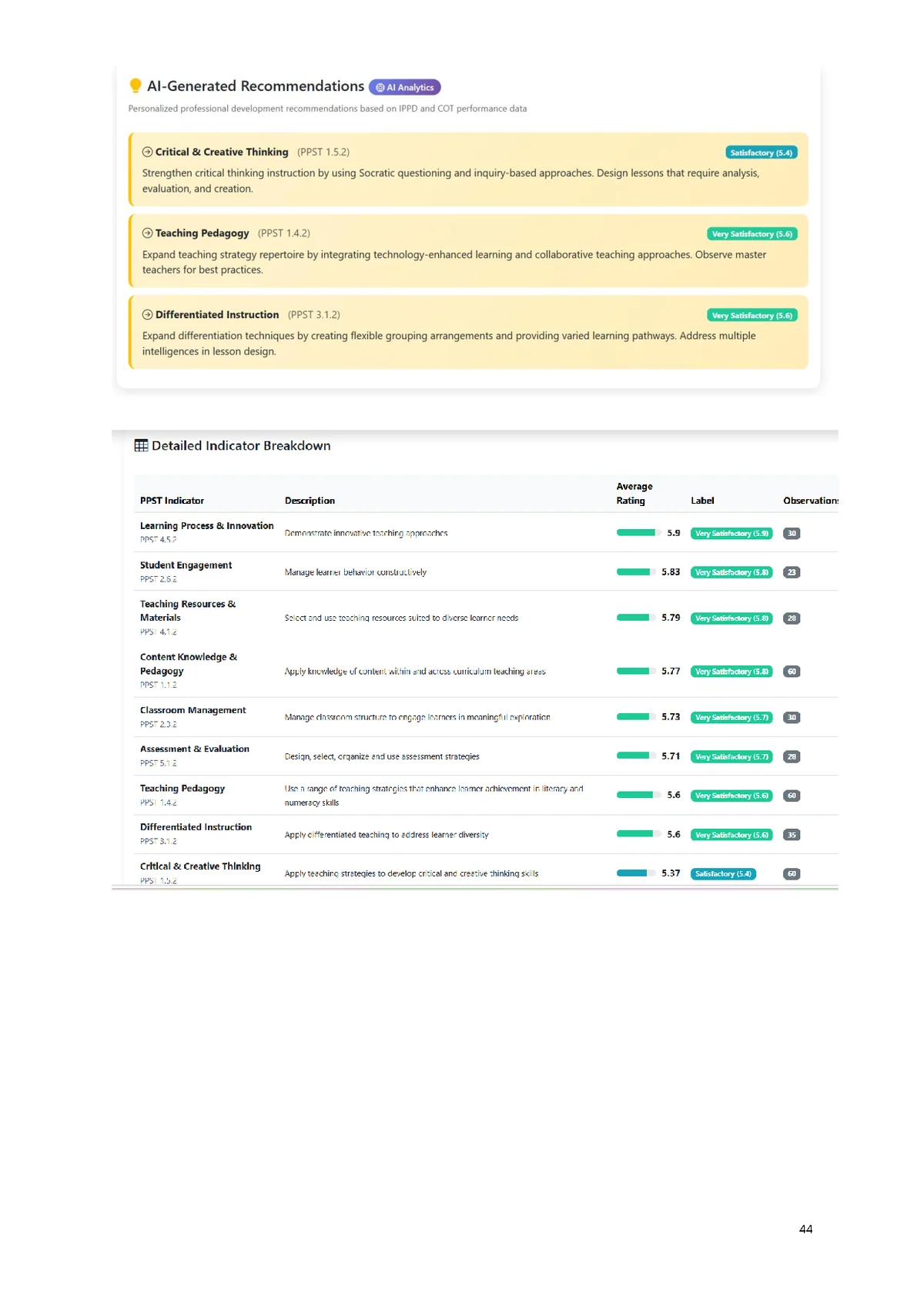Click the Description column header
The width and height of the screenshot is (924, 1307).
[310, 501]
